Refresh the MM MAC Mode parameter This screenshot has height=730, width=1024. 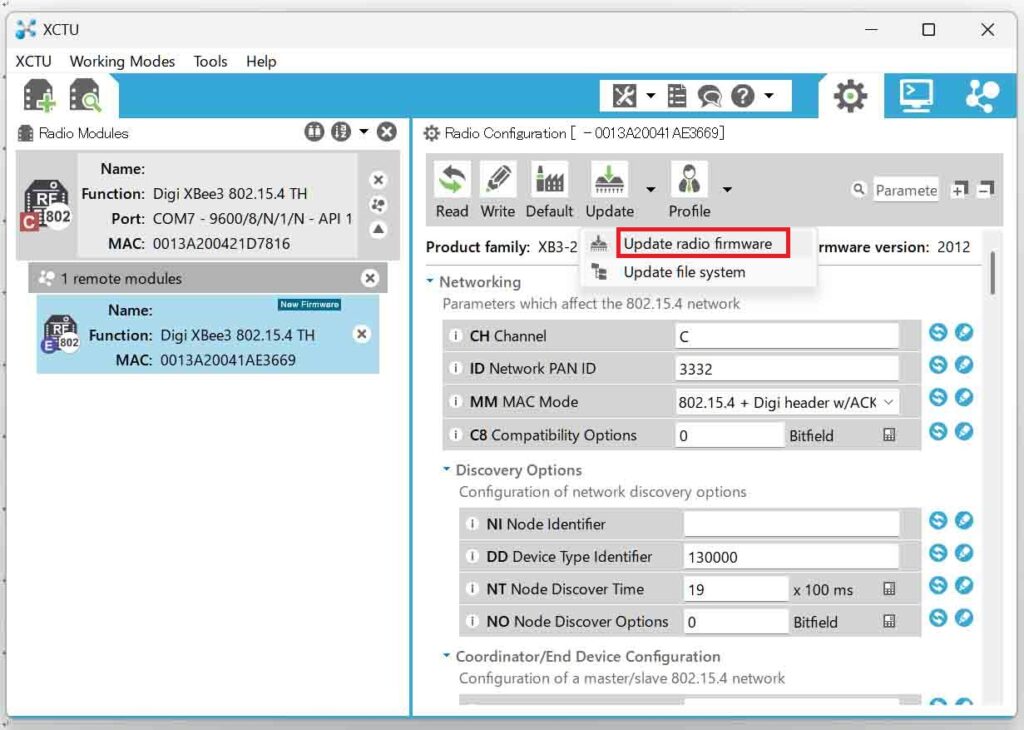(x=938, y=397)
